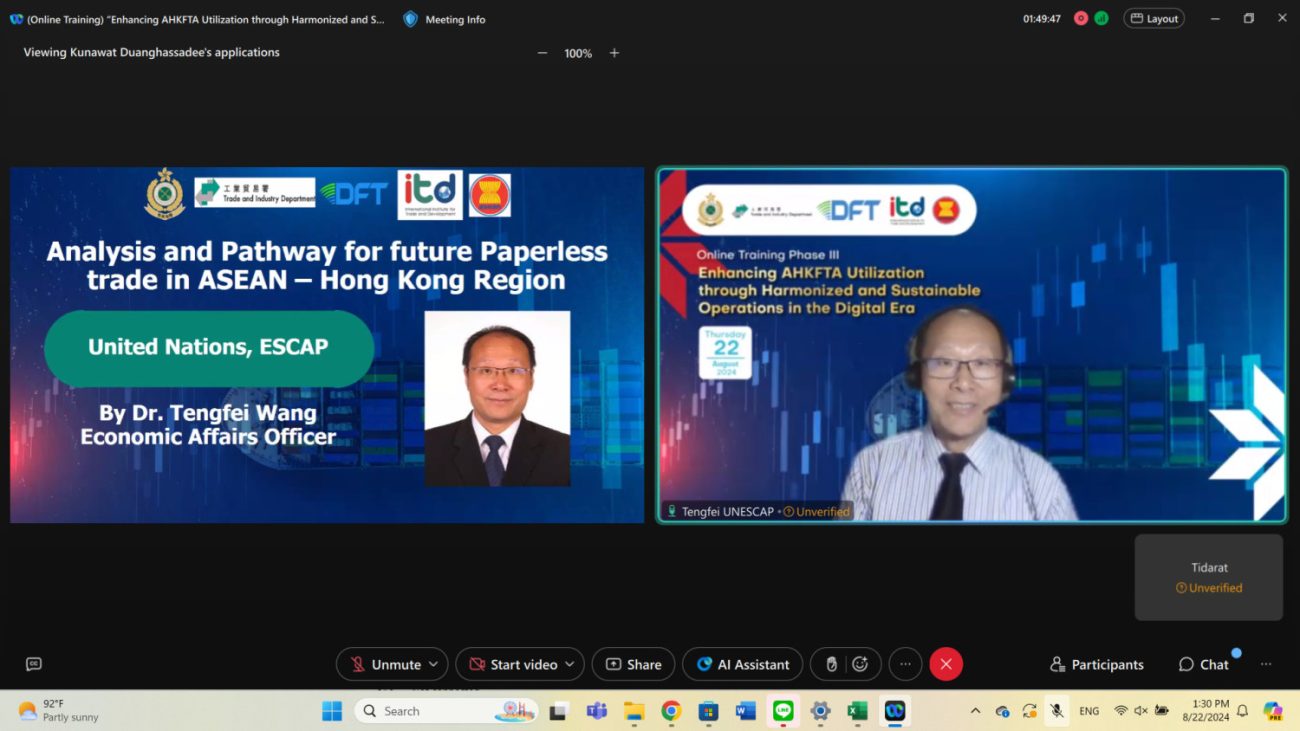Click the battery status tray icon
This screenshot has width=1300, height=731.
pyautogui.click(x=1162, y=711)
